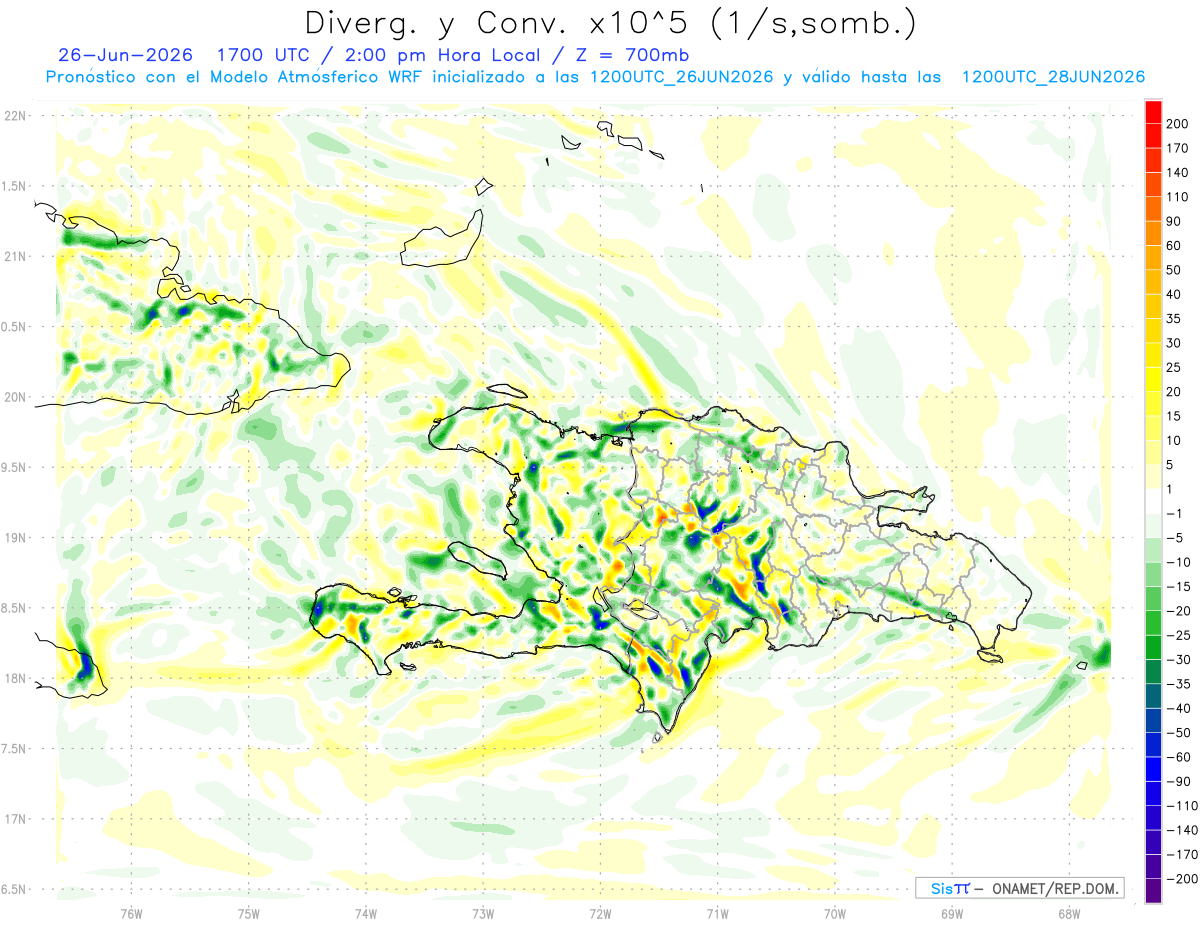This screenshot has height=927, width=1200.
Task: Click the '-30' color scale label
Action: (1178, 659)
